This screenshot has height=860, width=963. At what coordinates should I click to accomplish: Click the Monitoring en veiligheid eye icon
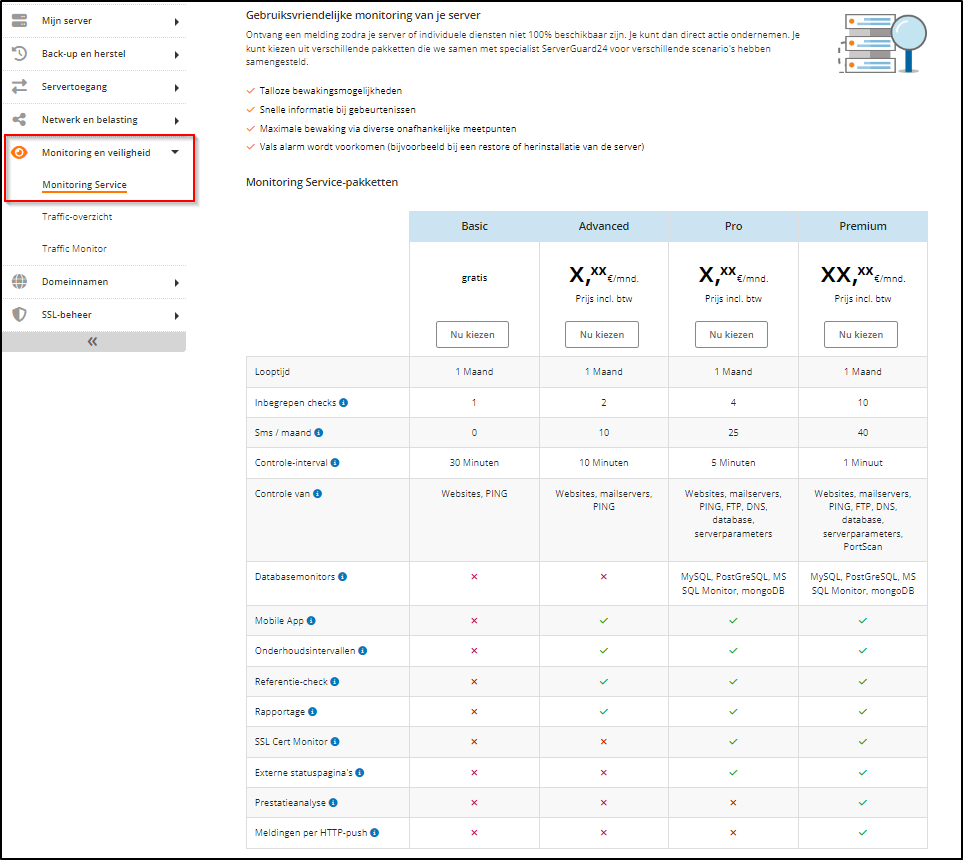22,153
